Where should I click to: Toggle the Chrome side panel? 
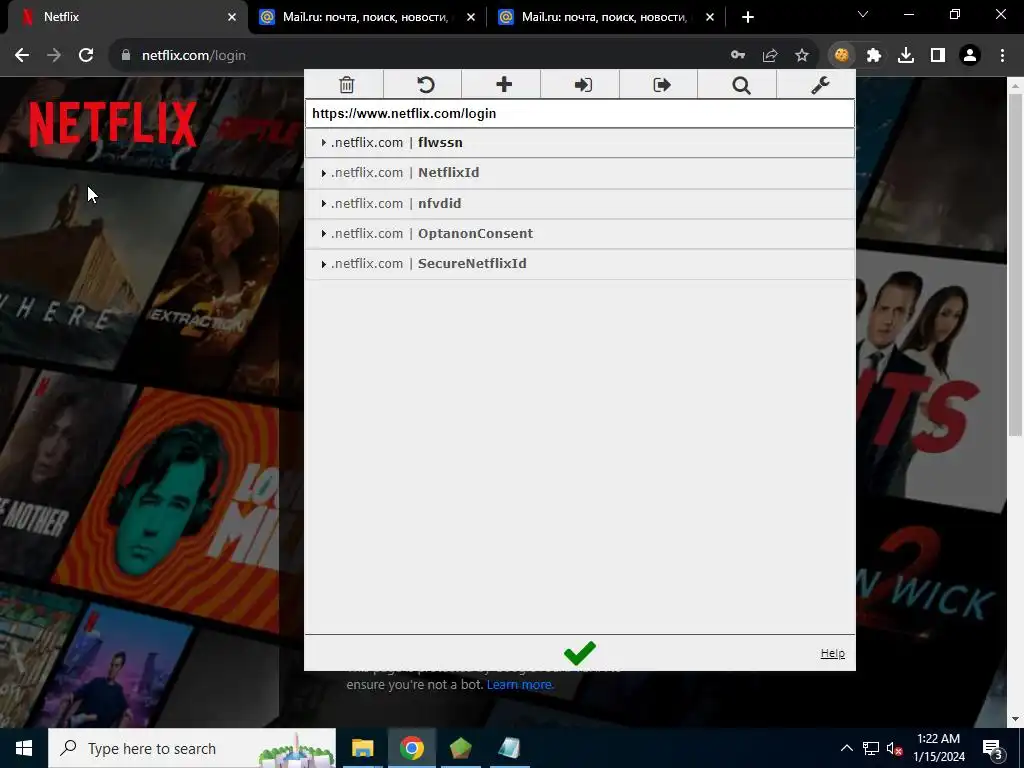click(x=938, y=56)
